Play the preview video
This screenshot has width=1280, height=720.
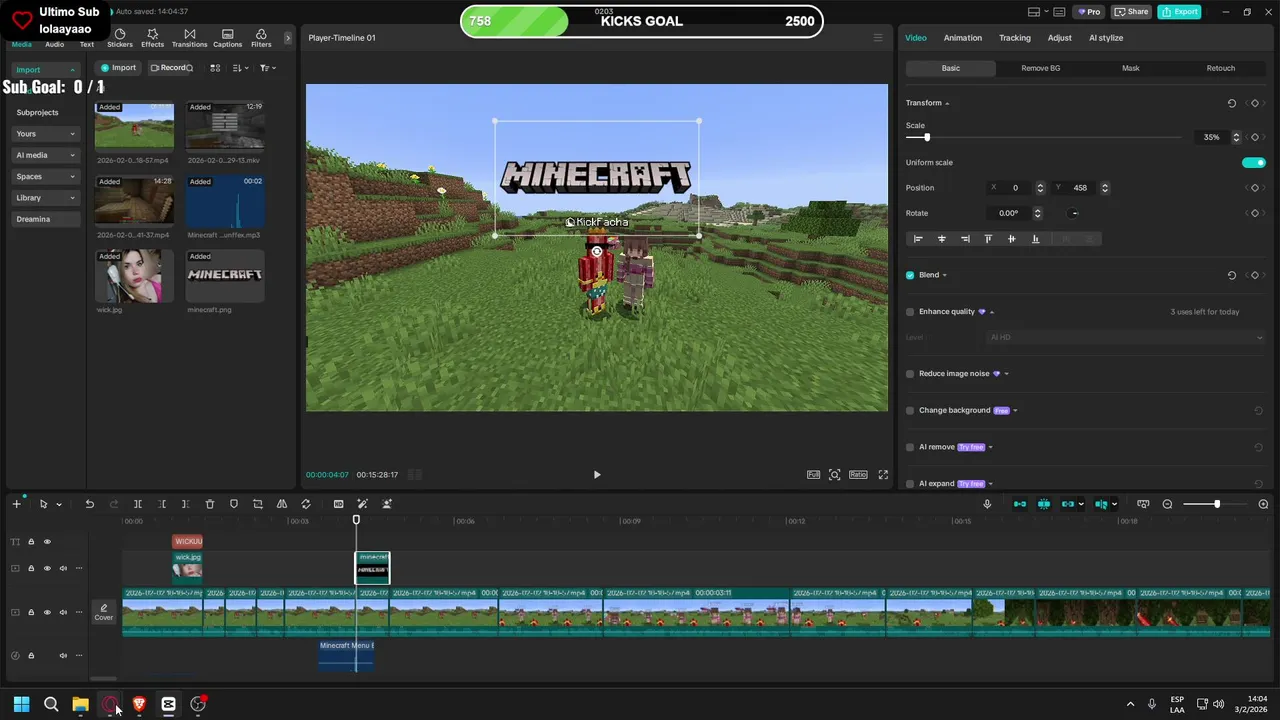click(x=597, y=475)
